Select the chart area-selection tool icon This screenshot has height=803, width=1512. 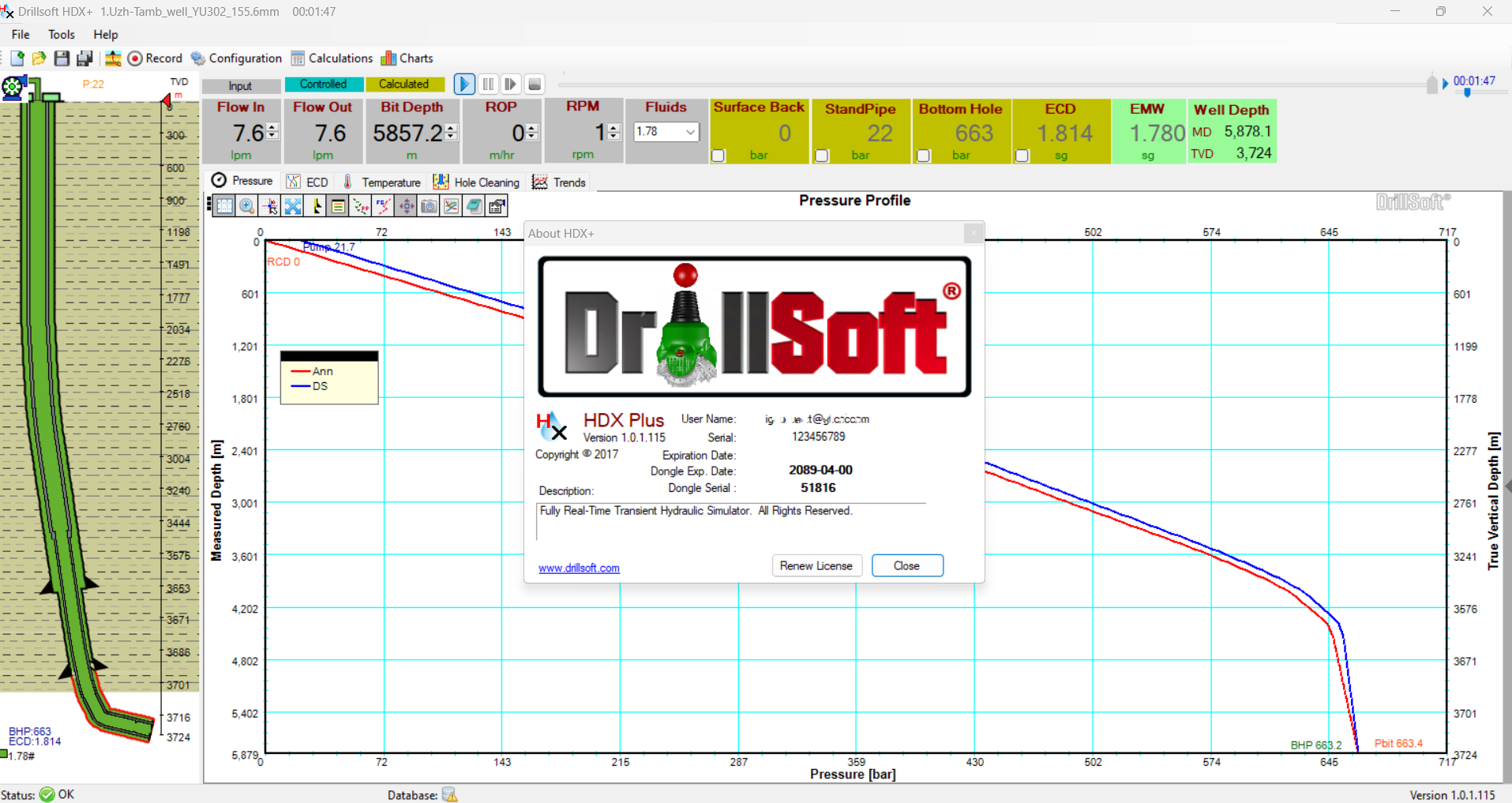[224, 206]
